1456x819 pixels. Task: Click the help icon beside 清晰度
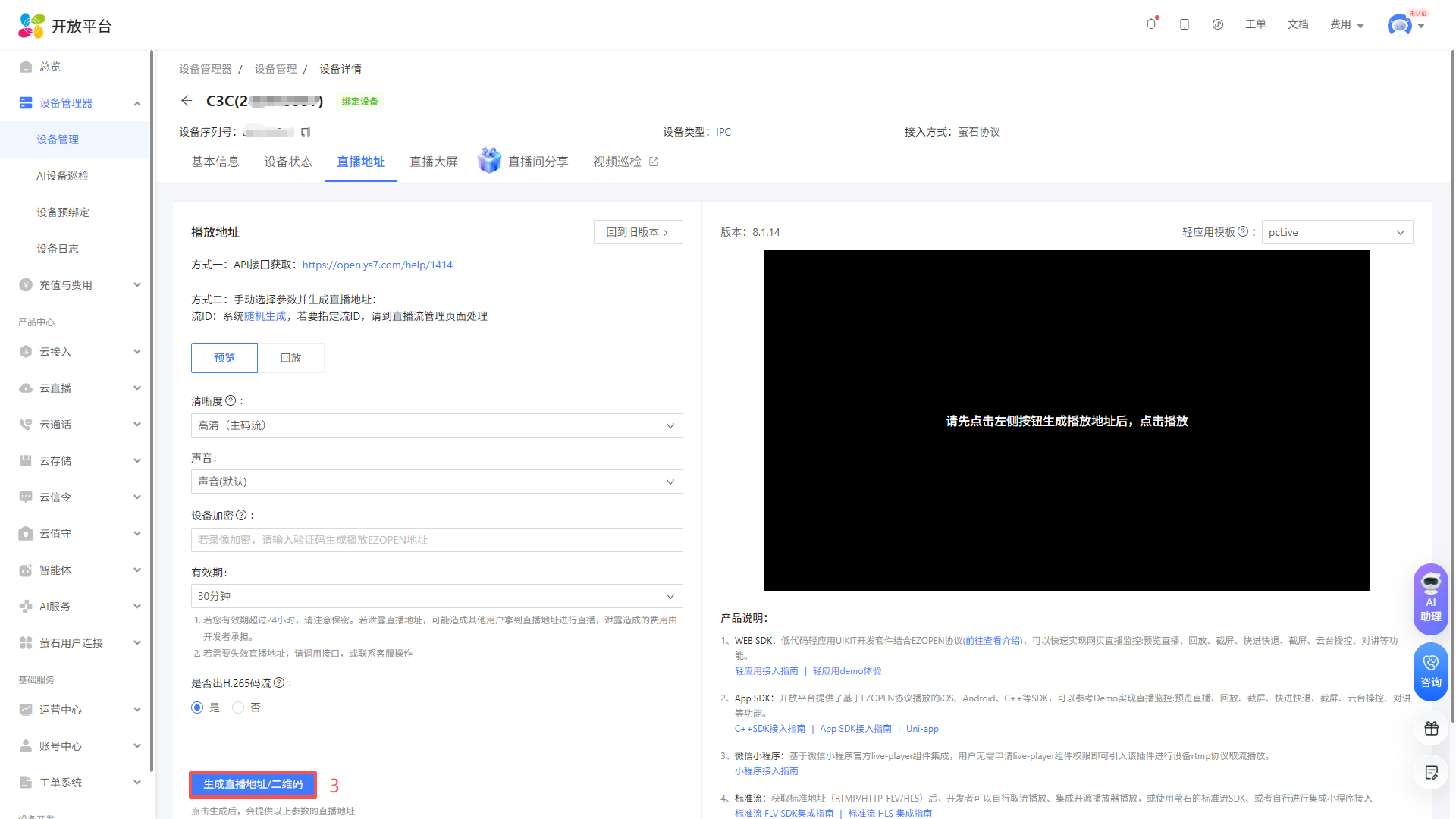point(231,401)
